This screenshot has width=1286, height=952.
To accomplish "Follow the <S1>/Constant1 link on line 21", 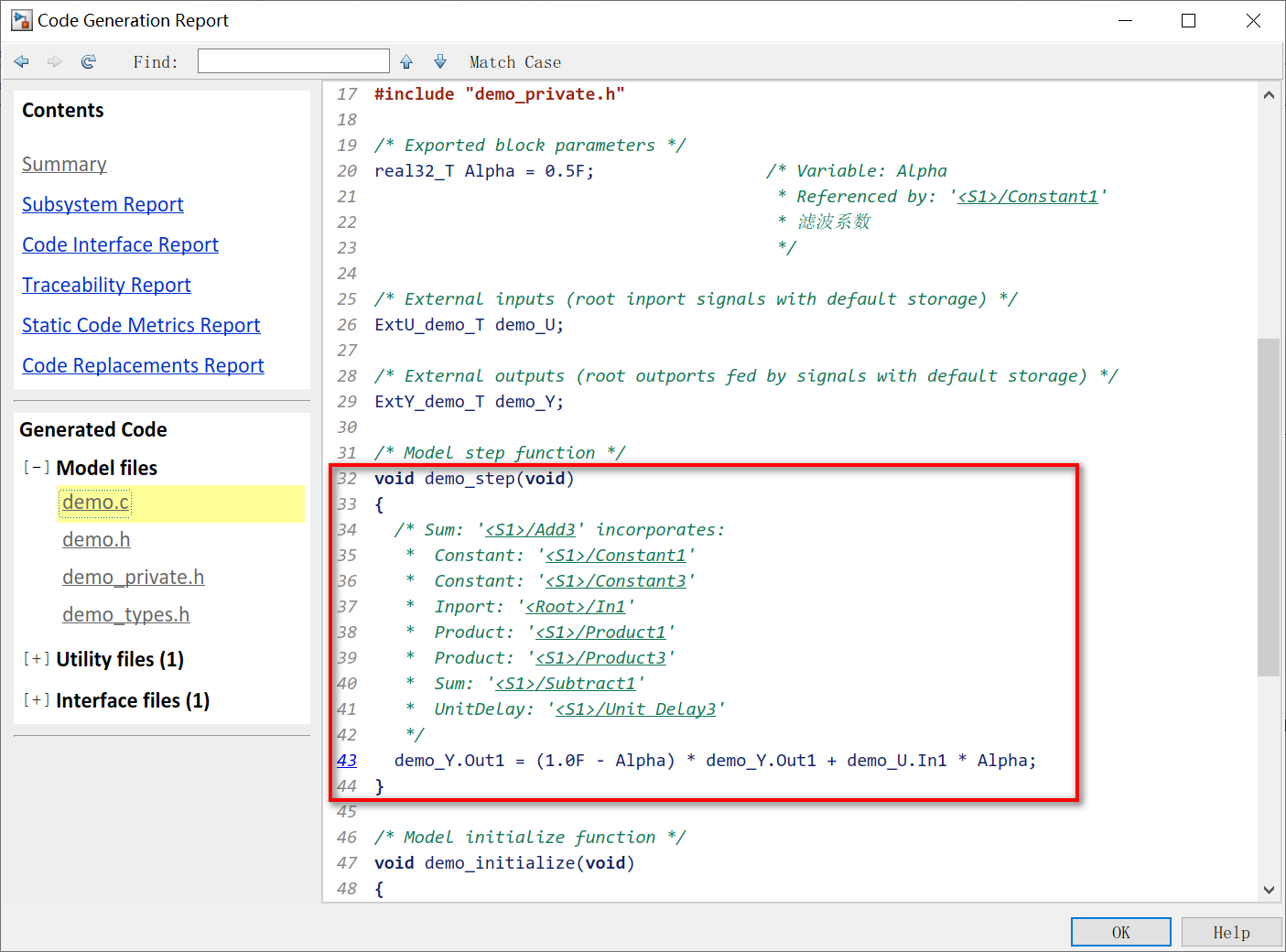I will 1027,197.
